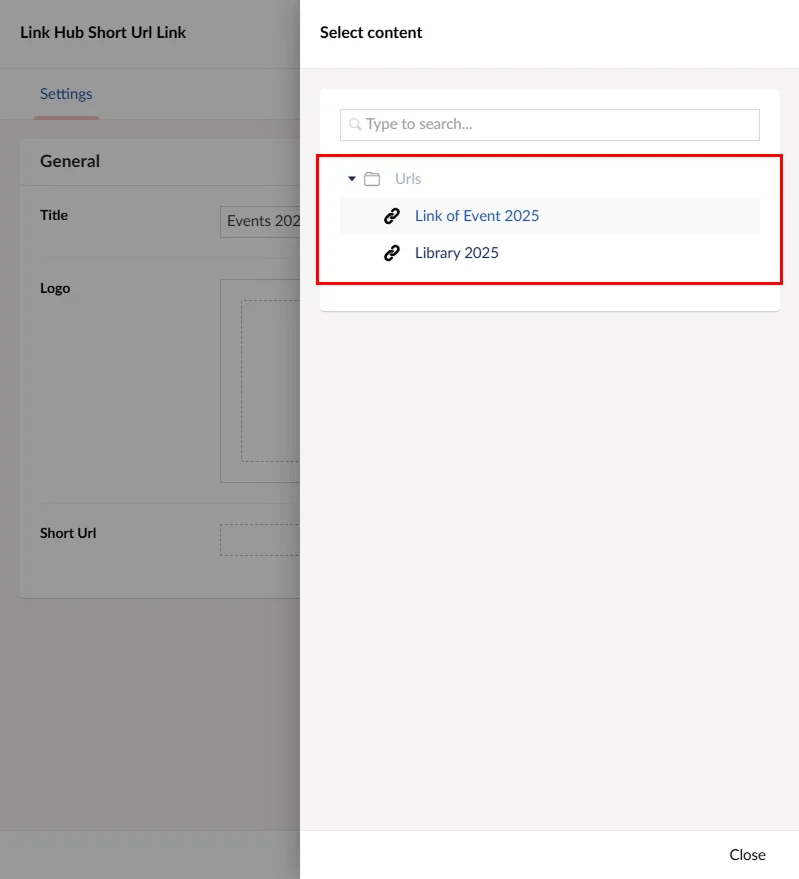The width and height of the screenshot is (799, 879).
Task: Click the Select content panel heading
Action: click(x=371, y=32)
